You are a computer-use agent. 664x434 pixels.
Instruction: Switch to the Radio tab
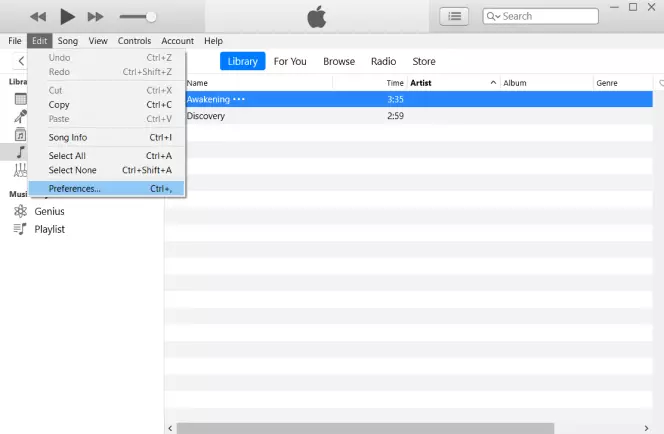point(384,61)
